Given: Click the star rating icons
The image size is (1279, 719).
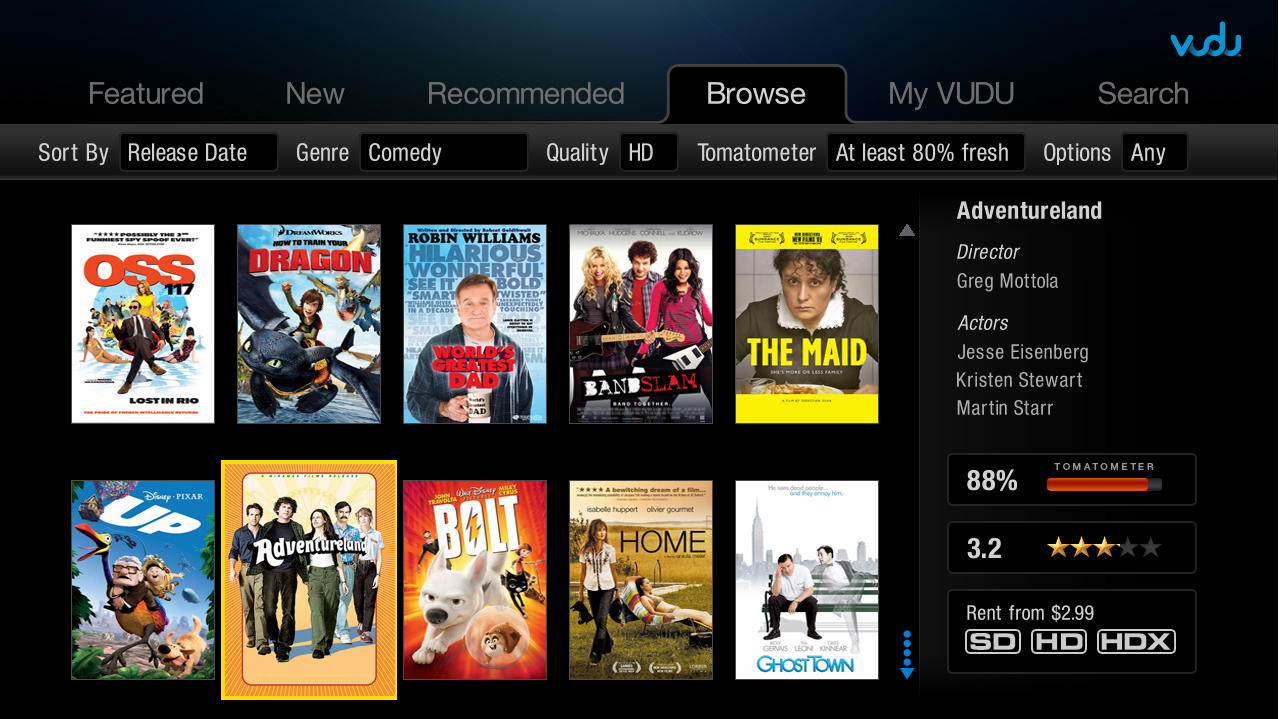Looking at the screenshot, I should [x=1104, y=548].
